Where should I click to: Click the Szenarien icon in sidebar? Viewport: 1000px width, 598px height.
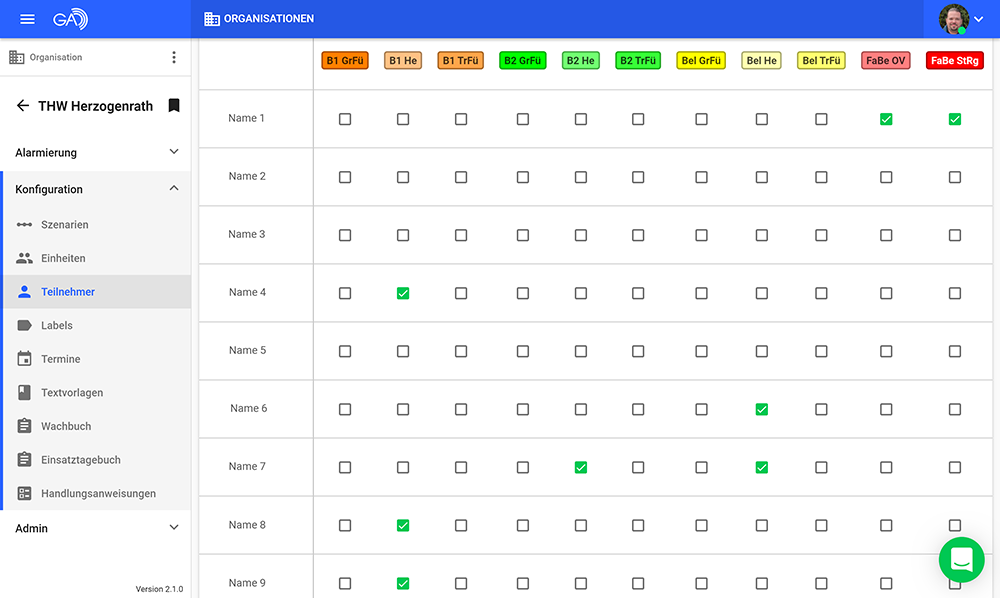[x=25, y=225]
